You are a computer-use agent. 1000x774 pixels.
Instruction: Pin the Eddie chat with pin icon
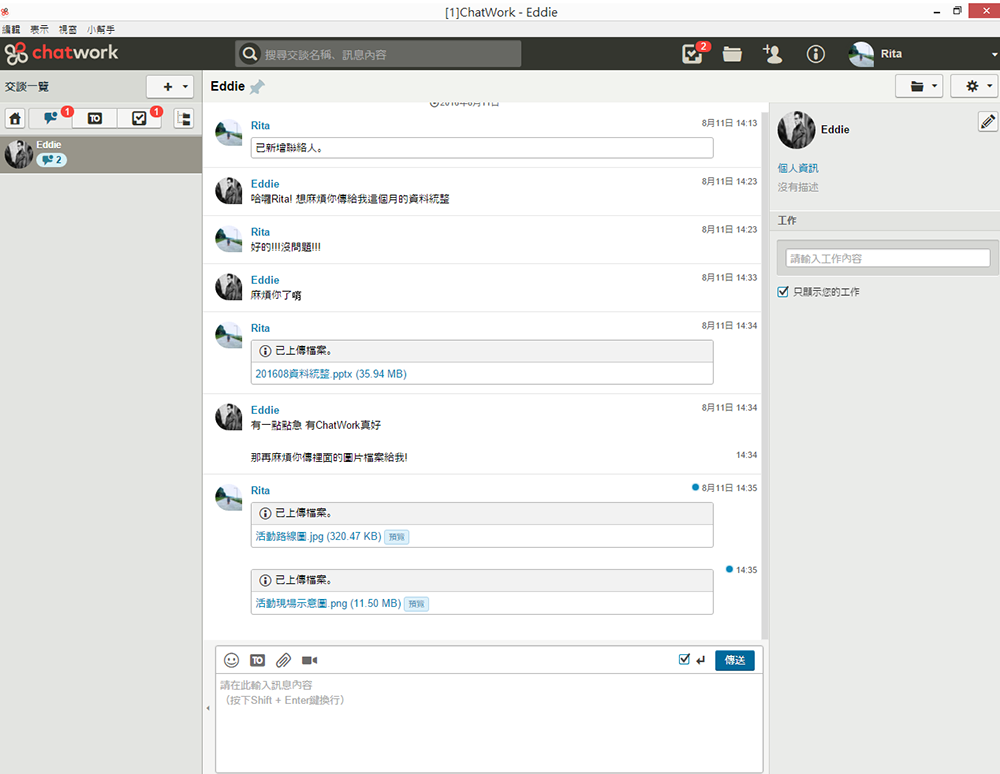(x=257, y=87)
